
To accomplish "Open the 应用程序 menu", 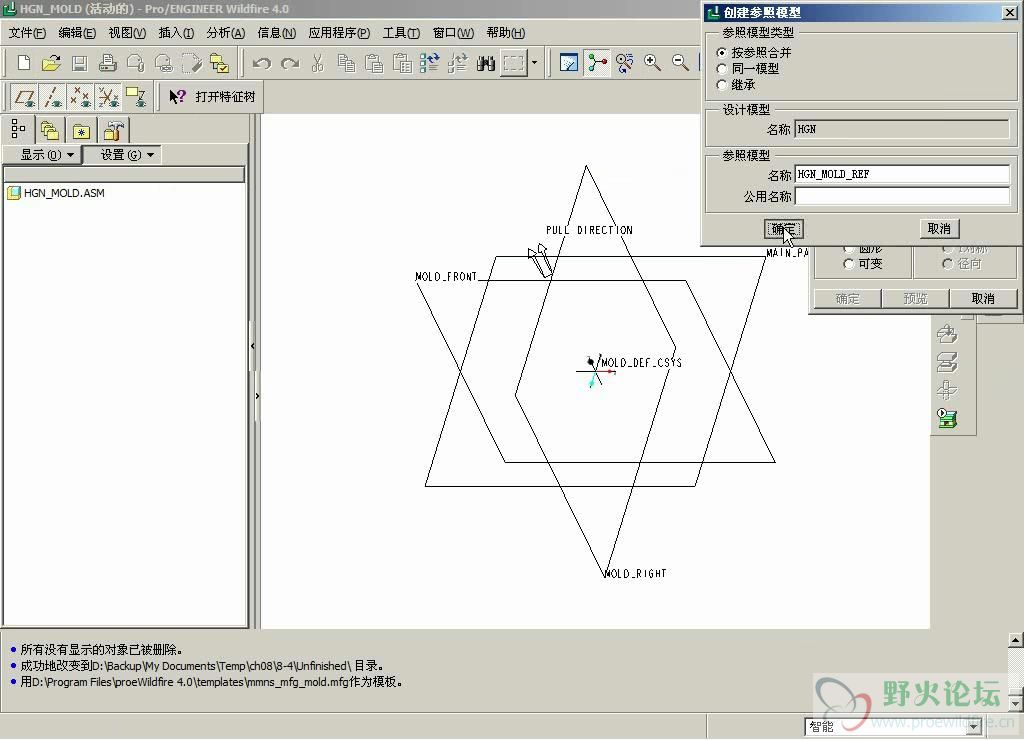I will pos(339,33).
